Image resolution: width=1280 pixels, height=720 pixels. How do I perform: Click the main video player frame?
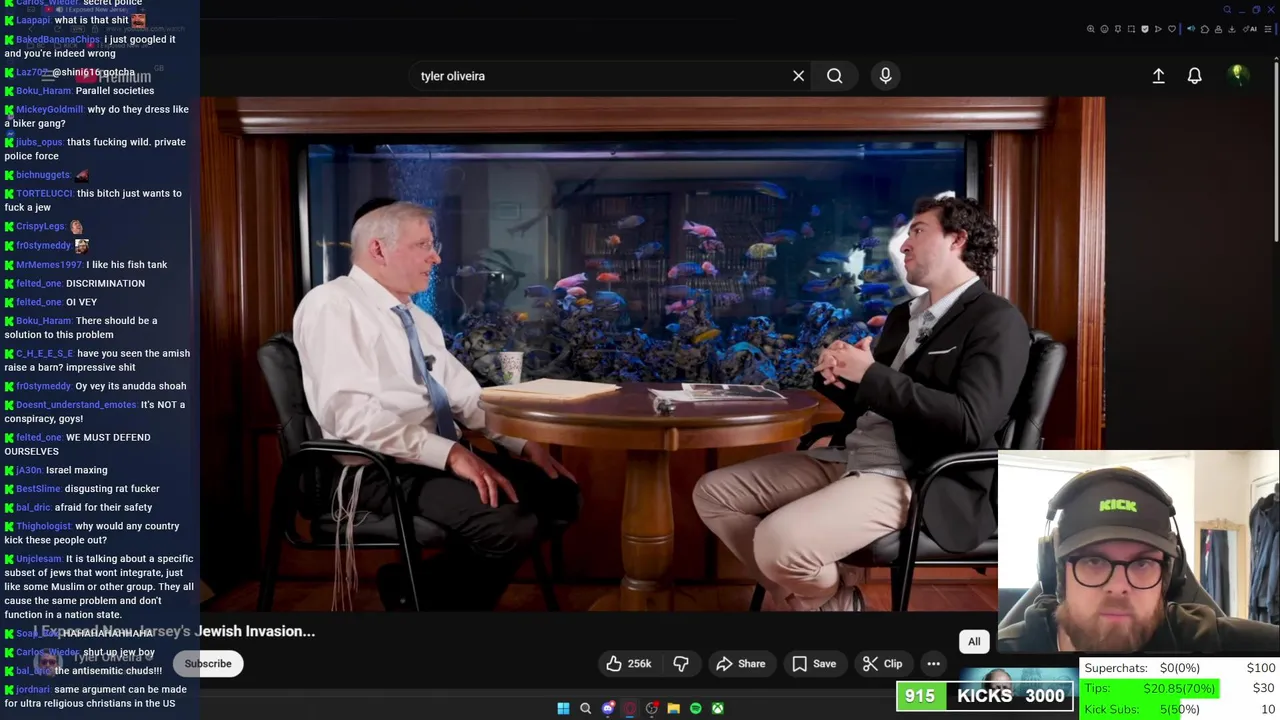pos(652,354)
